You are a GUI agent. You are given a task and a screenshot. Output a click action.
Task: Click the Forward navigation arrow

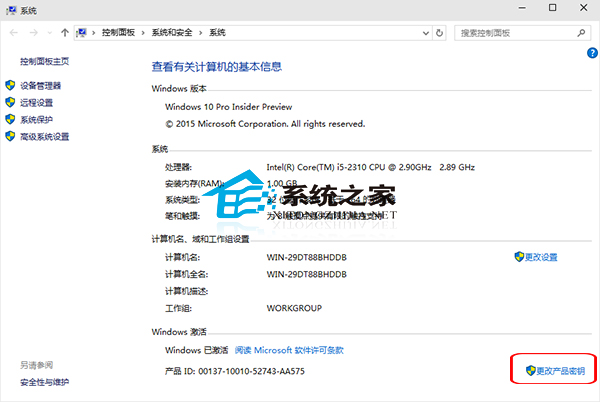(34, 33)
